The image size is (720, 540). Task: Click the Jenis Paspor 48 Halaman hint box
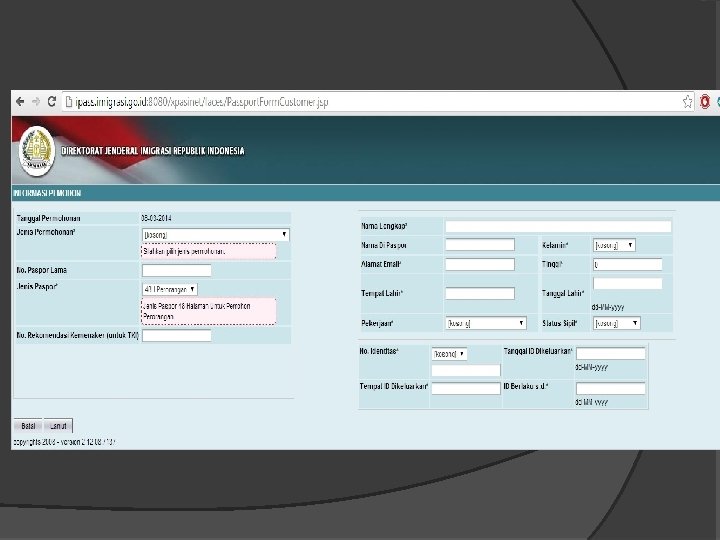click(209, 311)
